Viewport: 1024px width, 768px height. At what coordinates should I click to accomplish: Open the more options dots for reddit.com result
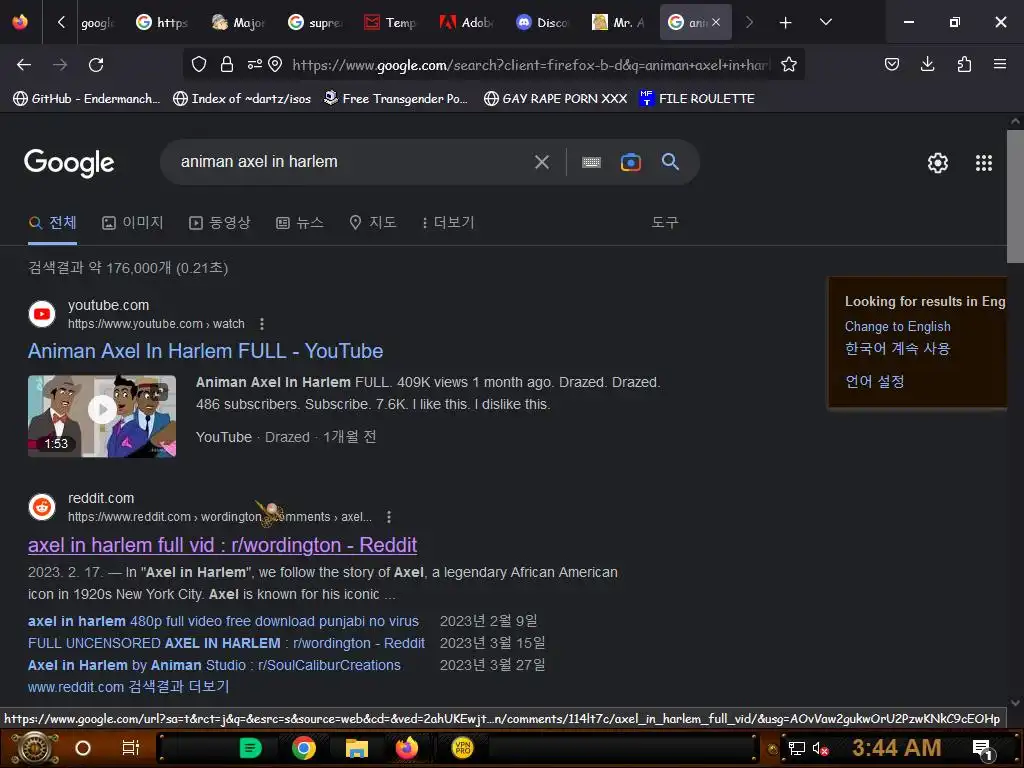(x=389, y=517)
